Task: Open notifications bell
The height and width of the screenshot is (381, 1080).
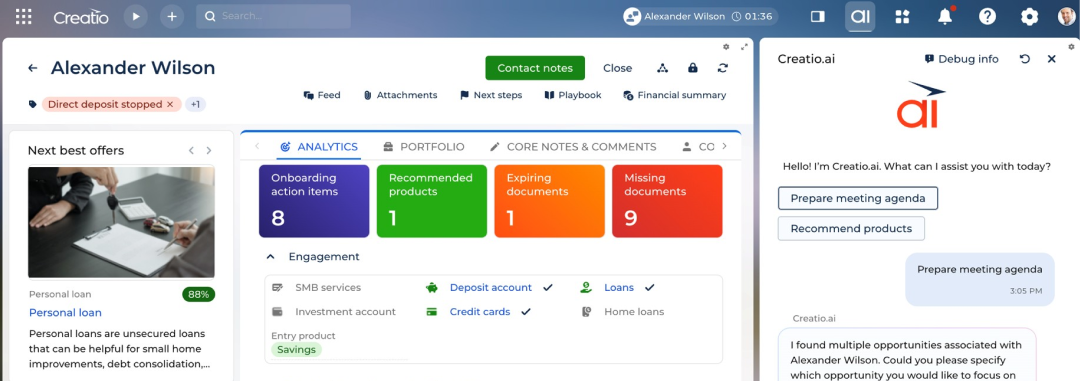Action: tap(946, 17)
